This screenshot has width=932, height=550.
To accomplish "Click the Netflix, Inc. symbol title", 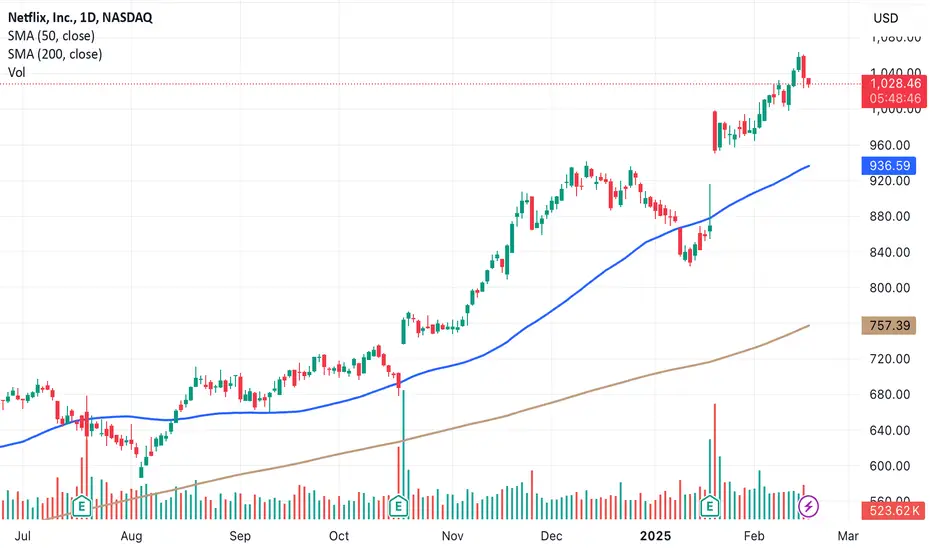I will [x=80, y=17].
